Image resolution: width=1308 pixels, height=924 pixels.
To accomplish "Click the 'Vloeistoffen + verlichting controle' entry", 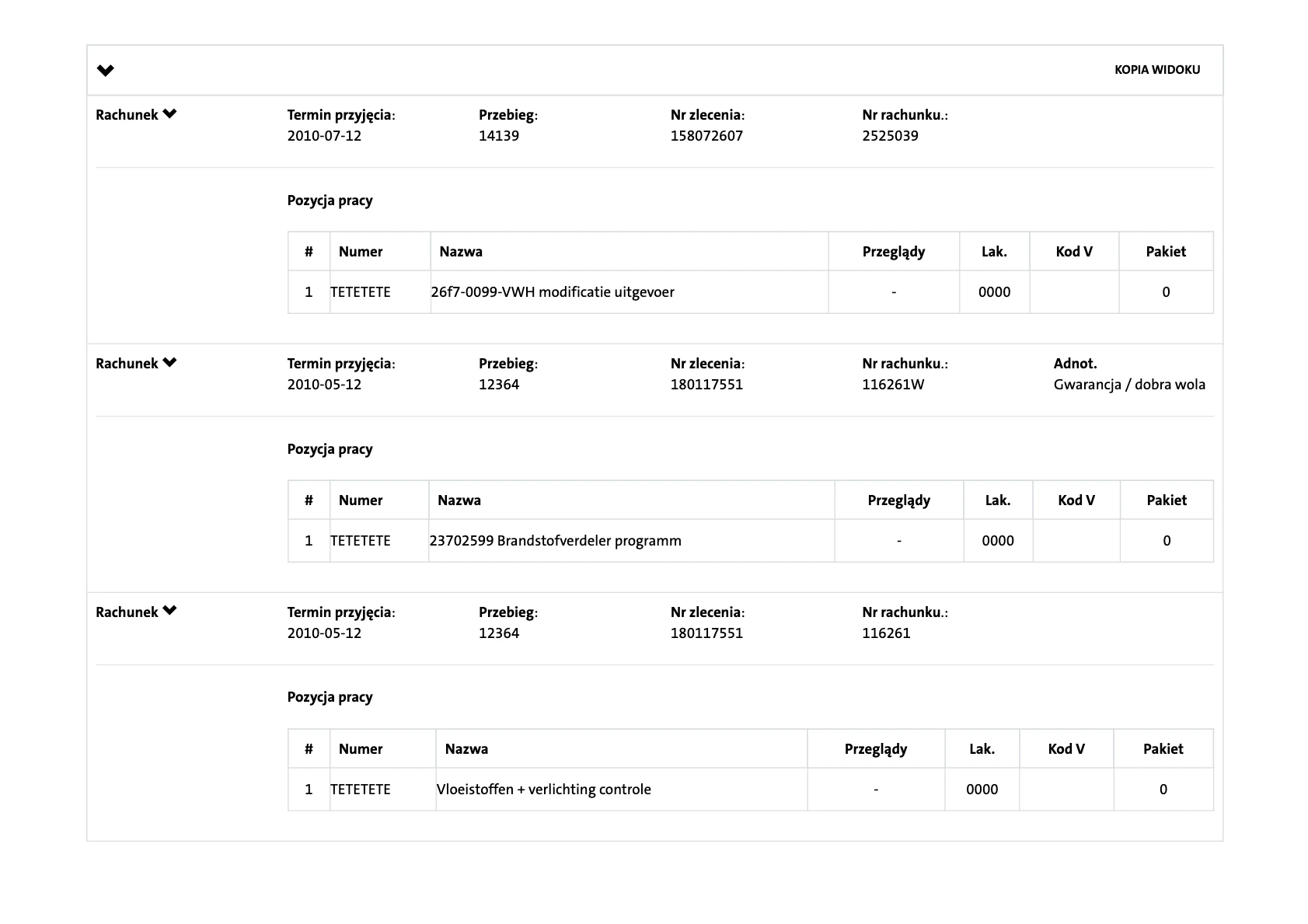I will [x=543, y=790].
